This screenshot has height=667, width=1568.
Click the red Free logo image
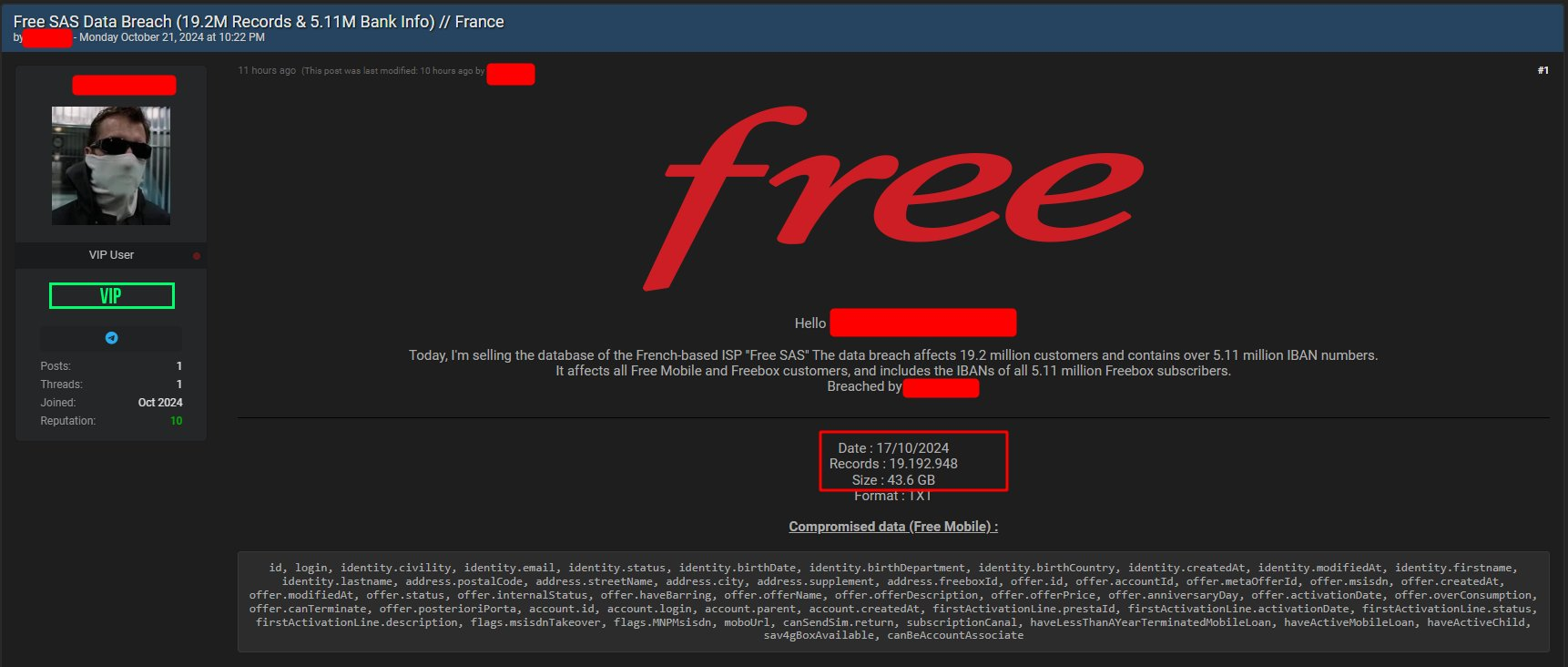tap(892, 198)
